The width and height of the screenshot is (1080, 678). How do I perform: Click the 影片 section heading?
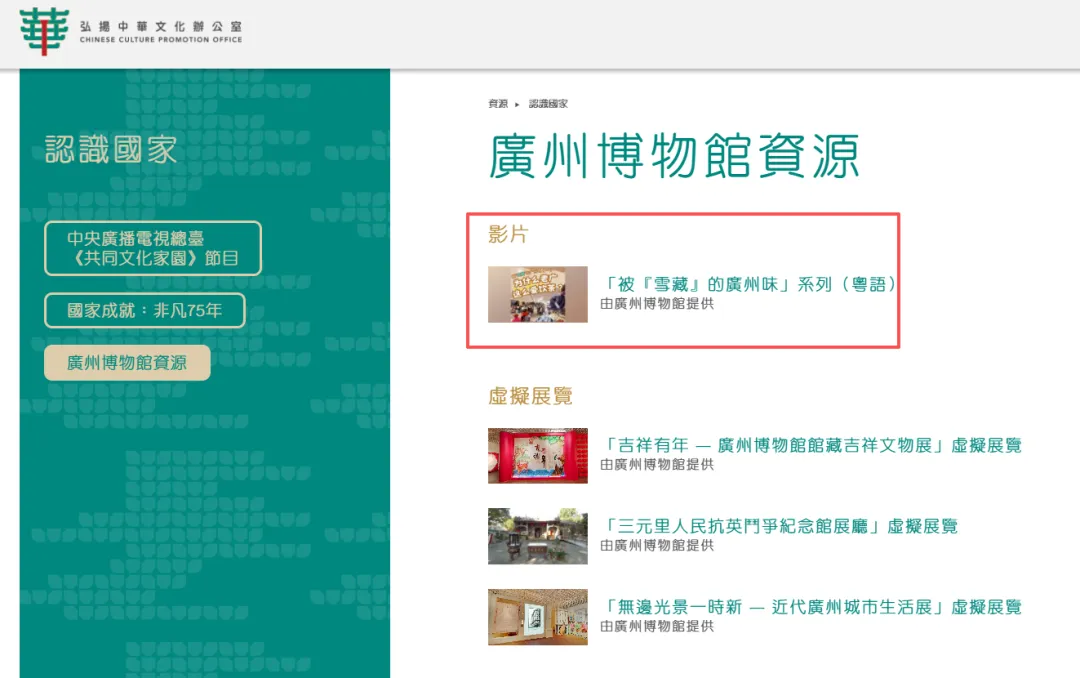point(508,234)
